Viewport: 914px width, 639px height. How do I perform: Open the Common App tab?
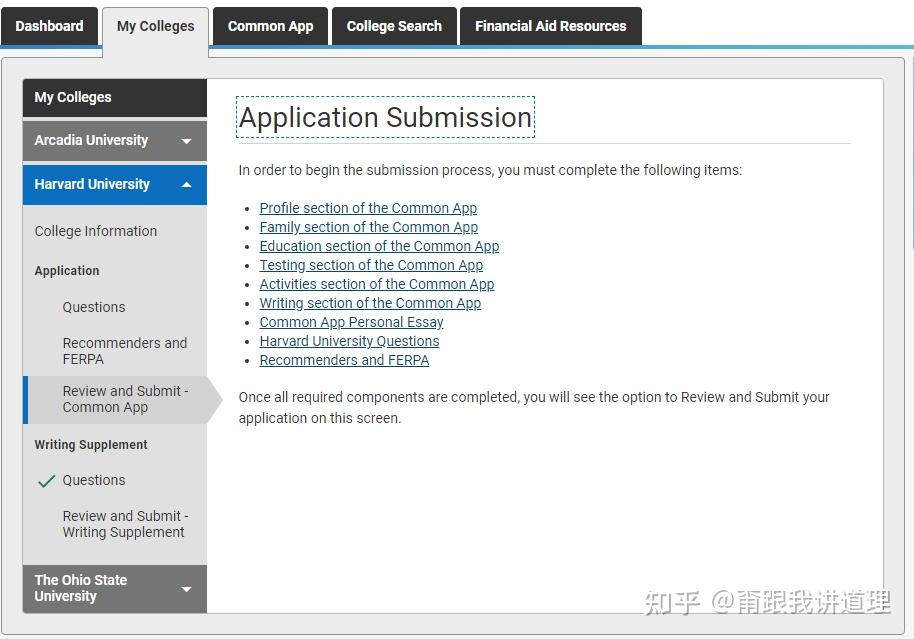coord(270,26)
